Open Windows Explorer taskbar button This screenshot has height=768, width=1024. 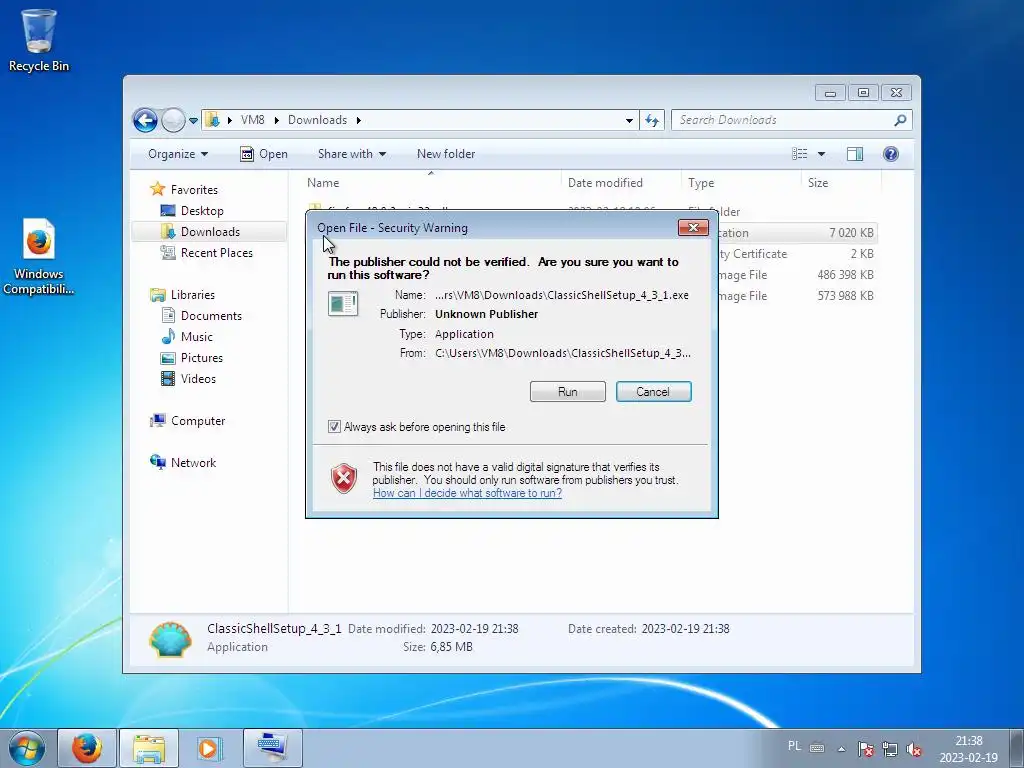click(149, 748)
